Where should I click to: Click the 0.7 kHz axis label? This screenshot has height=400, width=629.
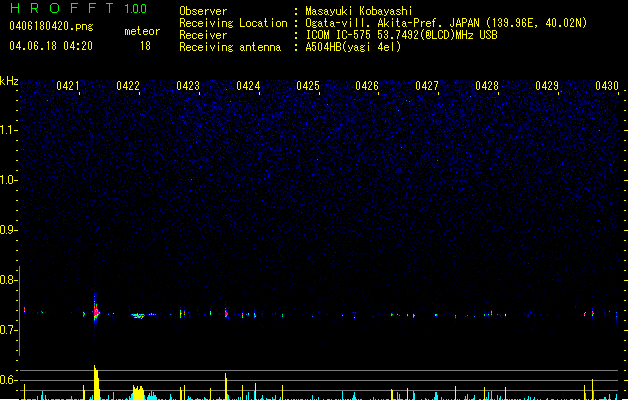click(x=8, y=330)
